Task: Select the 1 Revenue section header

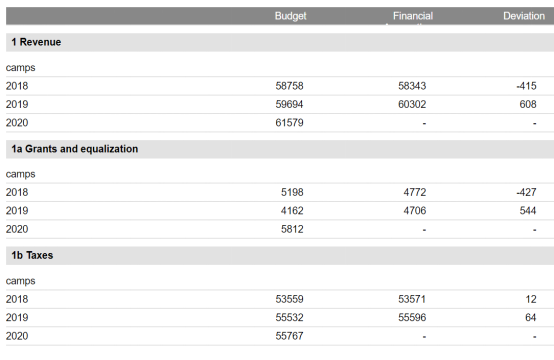Action: (x=36, y=42)
